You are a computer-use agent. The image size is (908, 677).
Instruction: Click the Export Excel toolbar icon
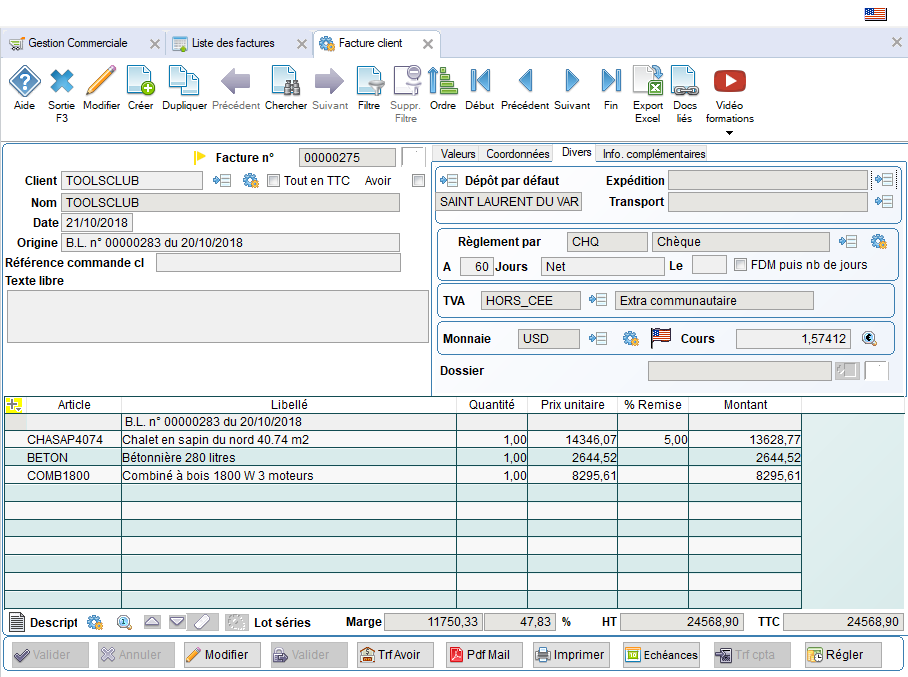pyautogui.click(x=648, y=81)
